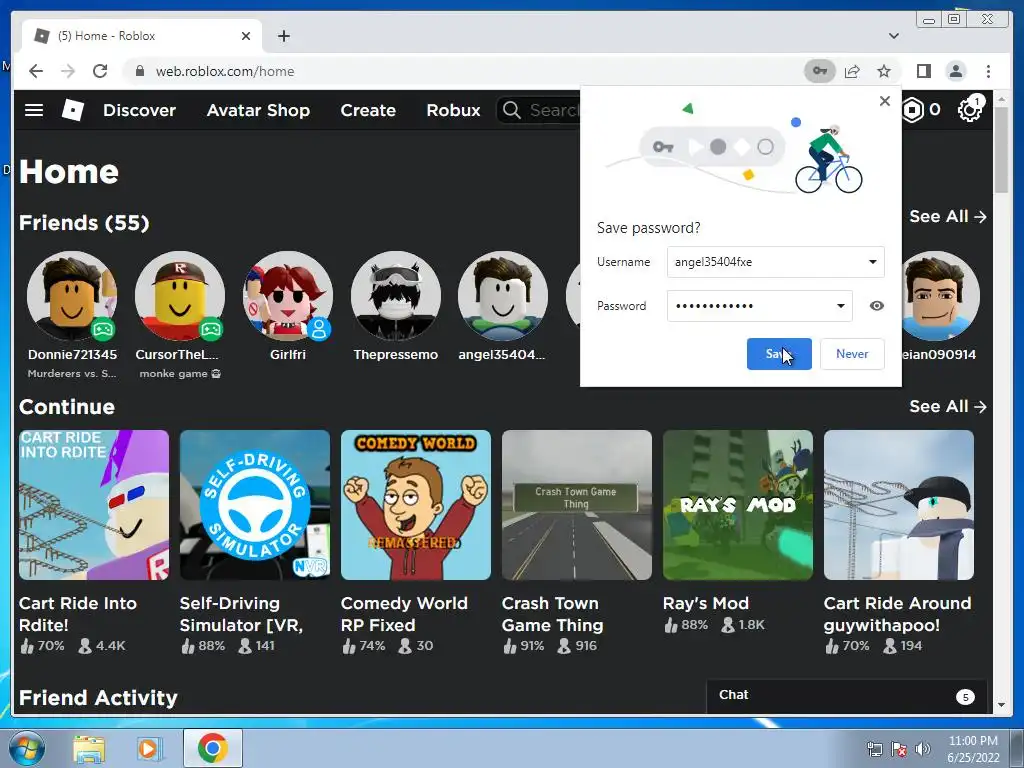1024x768 pixels.
Task: Click the Friend Activity heading
Action: pyautogui.click(x=98, y=698)
